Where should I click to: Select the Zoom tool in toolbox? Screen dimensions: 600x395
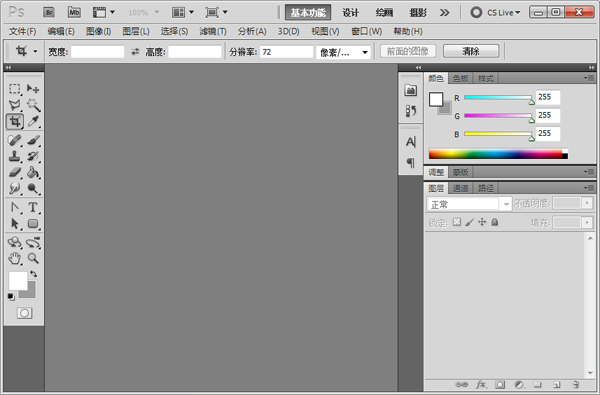pyautogui.click(x=33, y=258)
